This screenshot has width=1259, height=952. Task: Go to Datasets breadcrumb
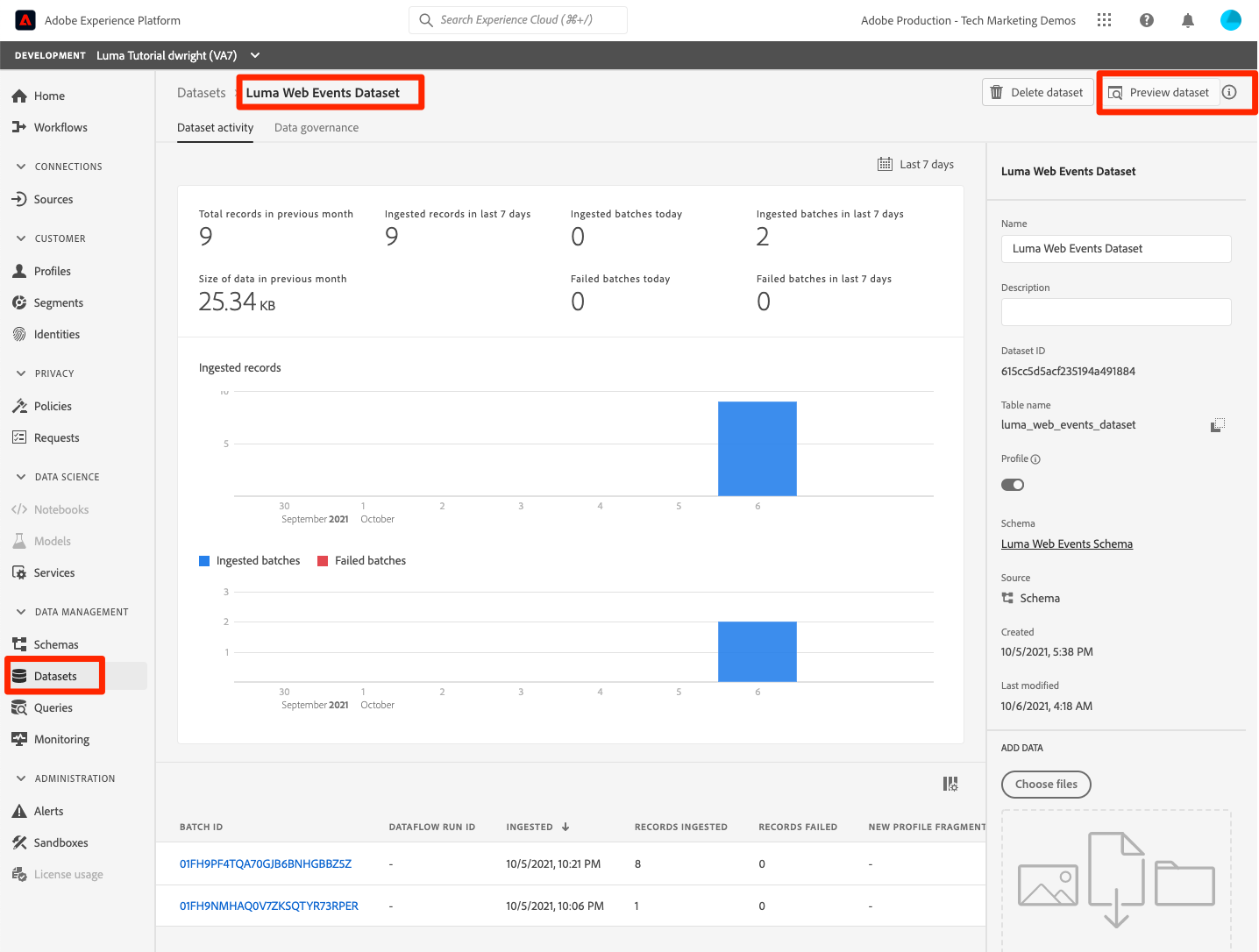tap(202, 93)
